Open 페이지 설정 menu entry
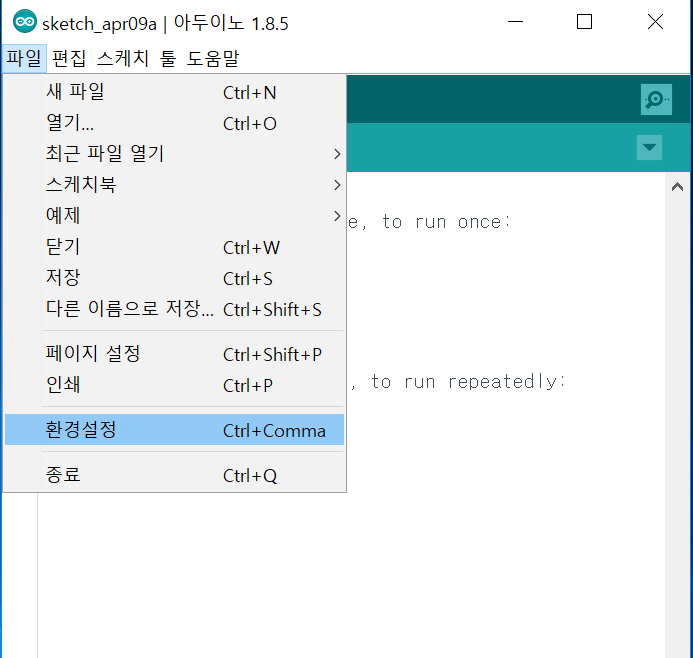 [175, 354]
